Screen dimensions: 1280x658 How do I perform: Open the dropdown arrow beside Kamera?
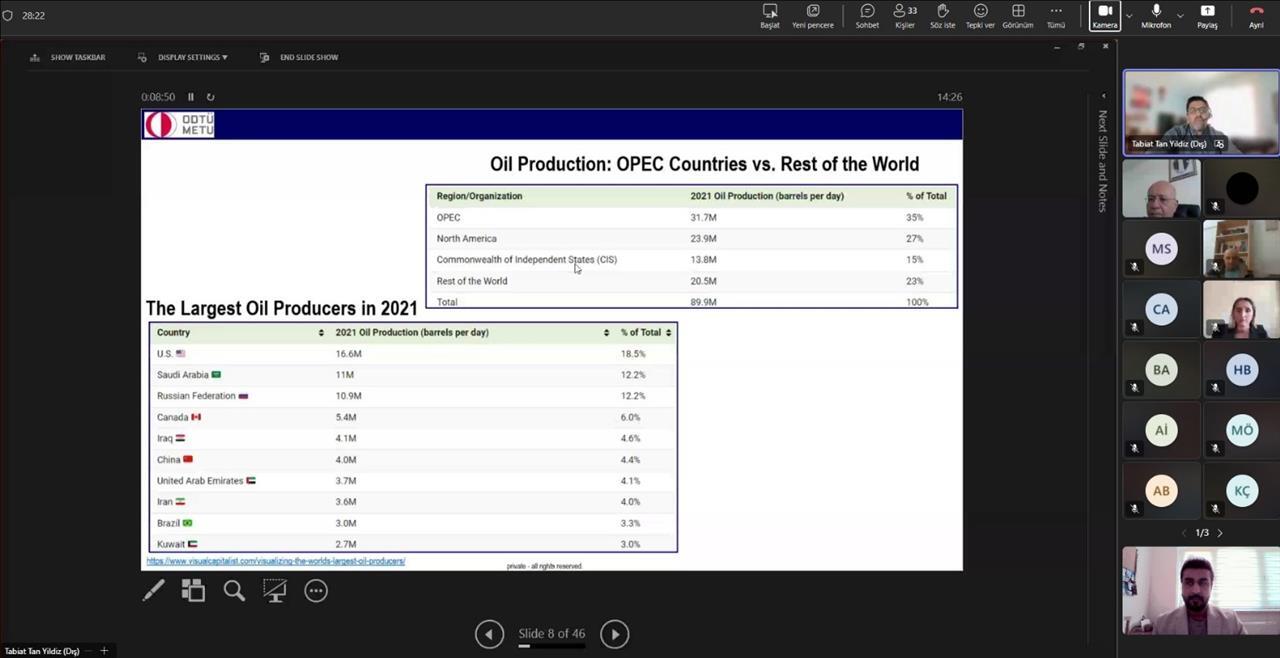click(x=1129, y=16)
